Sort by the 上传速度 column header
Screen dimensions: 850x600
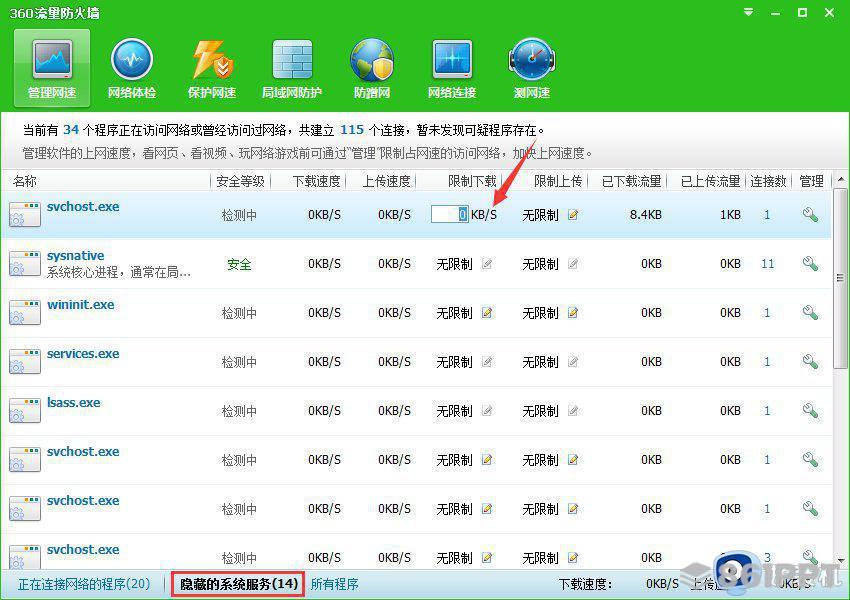coord(387,181)
